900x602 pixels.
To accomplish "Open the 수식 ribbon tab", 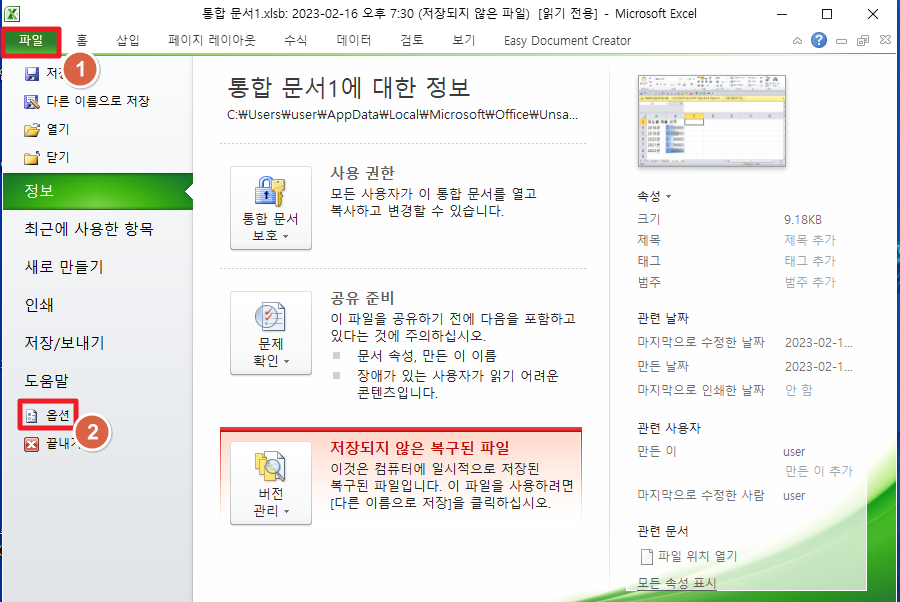I will pyautogui.click(x=296, y=41).
